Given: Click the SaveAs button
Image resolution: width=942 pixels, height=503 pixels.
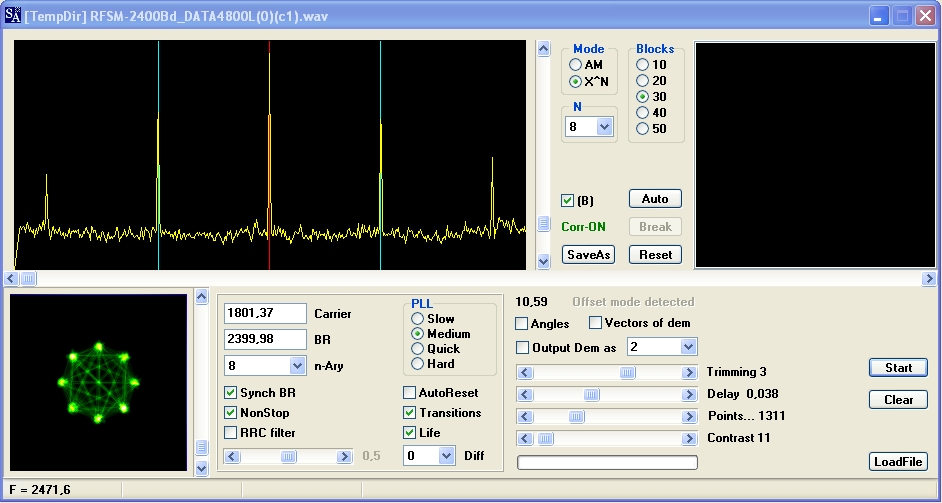Looking at the screenshot, I should pos(588,255).
